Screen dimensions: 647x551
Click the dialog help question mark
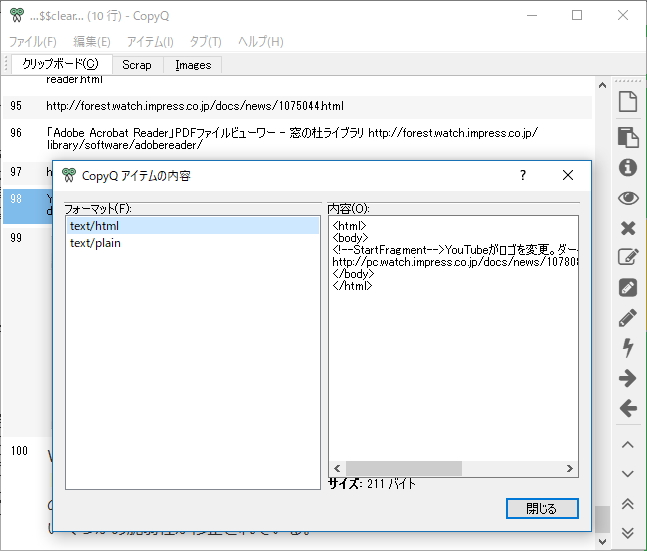523,175
